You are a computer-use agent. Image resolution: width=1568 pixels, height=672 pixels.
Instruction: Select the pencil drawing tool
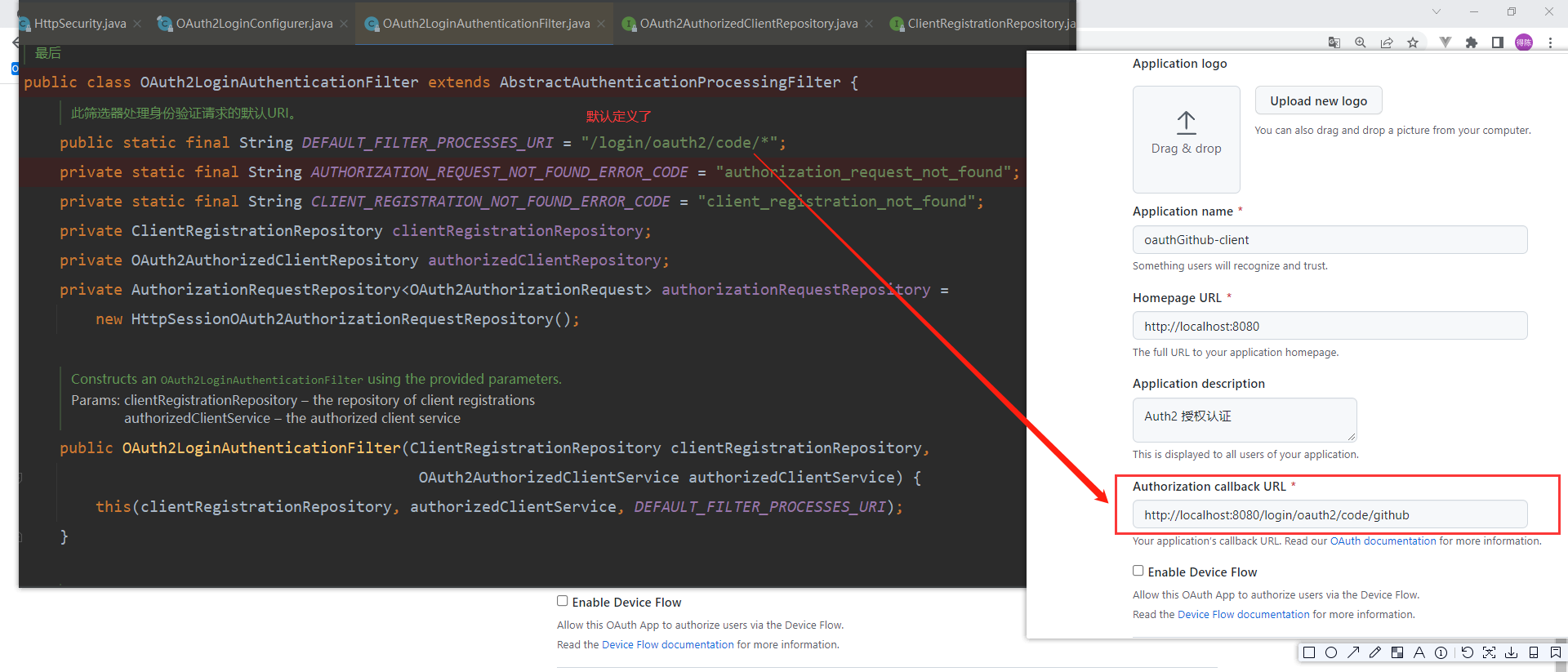point(1375,652)
